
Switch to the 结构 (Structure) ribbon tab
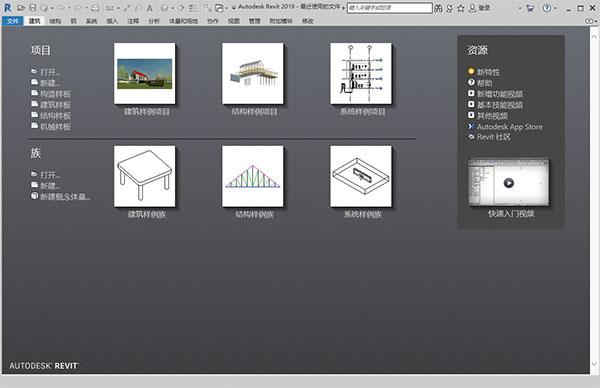[55, 21]
